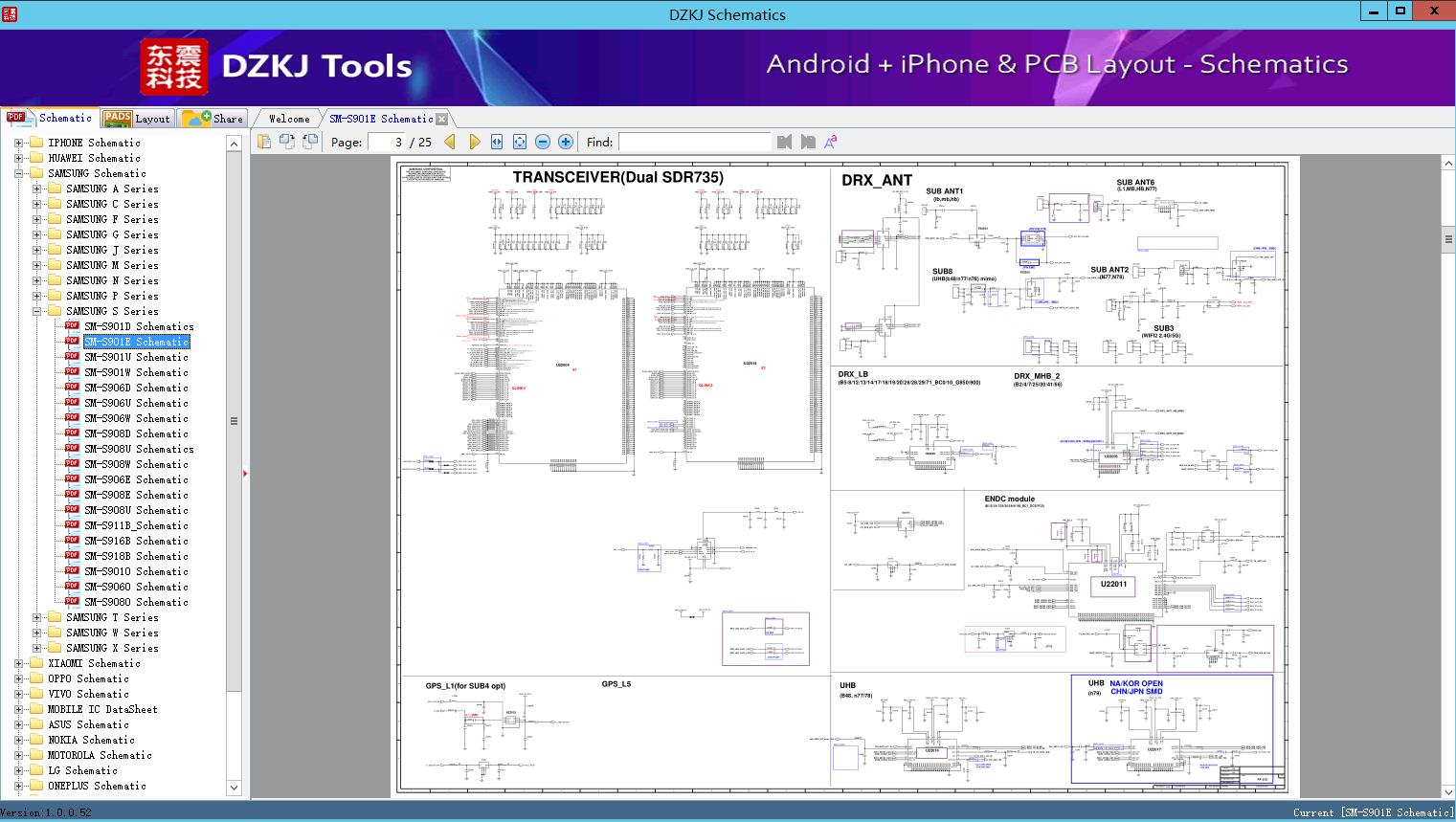Viewport: 1456px width, 822px height.
Task: Go to the next page arrow
Action: (474, 142)
